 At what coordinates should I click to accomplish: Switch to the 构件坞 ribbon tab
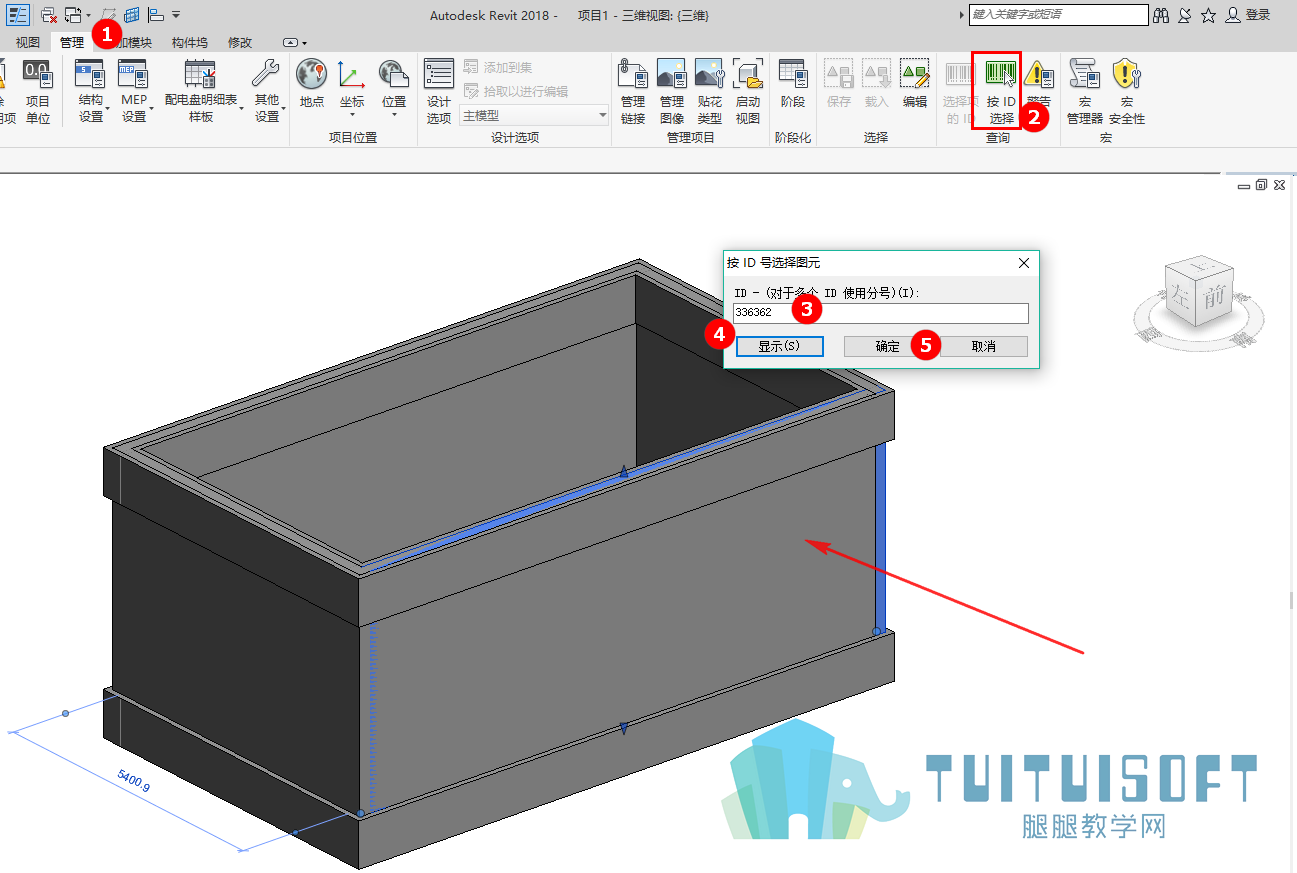point(190,43)
